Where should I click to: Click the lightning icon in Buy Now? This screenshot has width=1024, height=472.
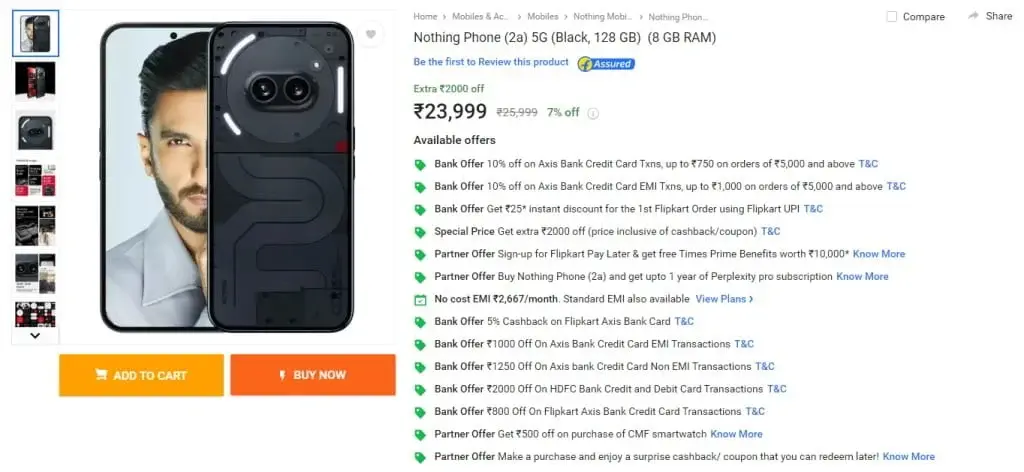click(283, 375)
